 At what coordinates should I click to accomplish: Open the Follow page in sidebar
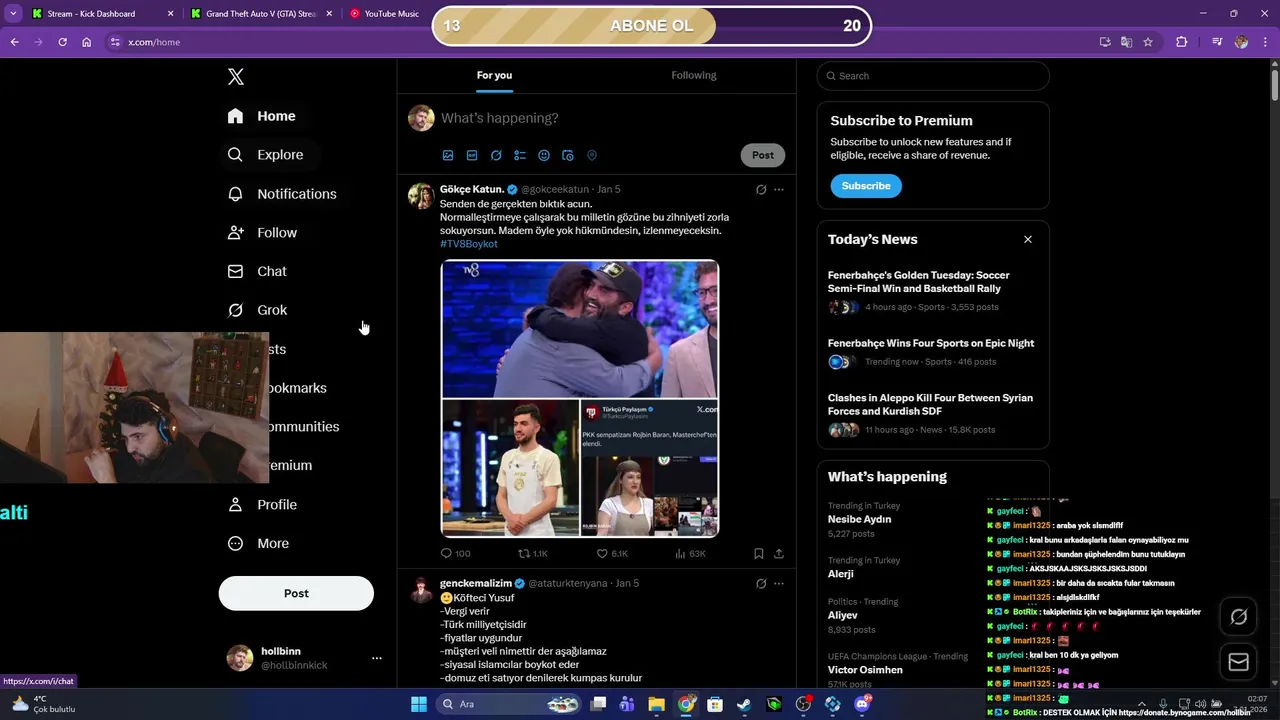(x=262, y=233)
